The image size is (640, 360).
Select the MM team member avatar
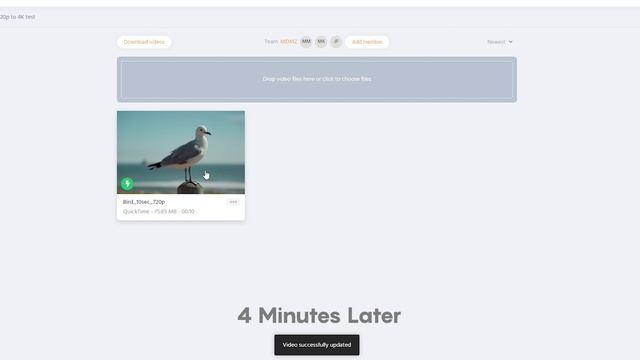306,42
